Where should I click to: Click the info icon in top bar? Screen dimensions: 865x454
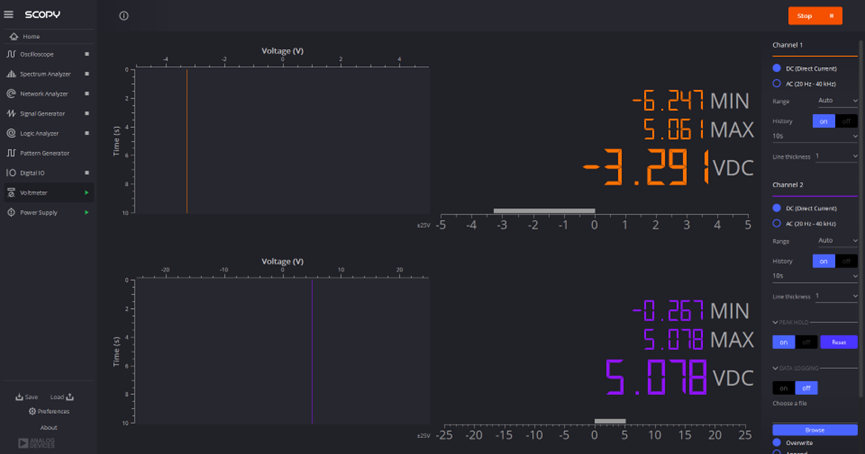click(124, 16)
